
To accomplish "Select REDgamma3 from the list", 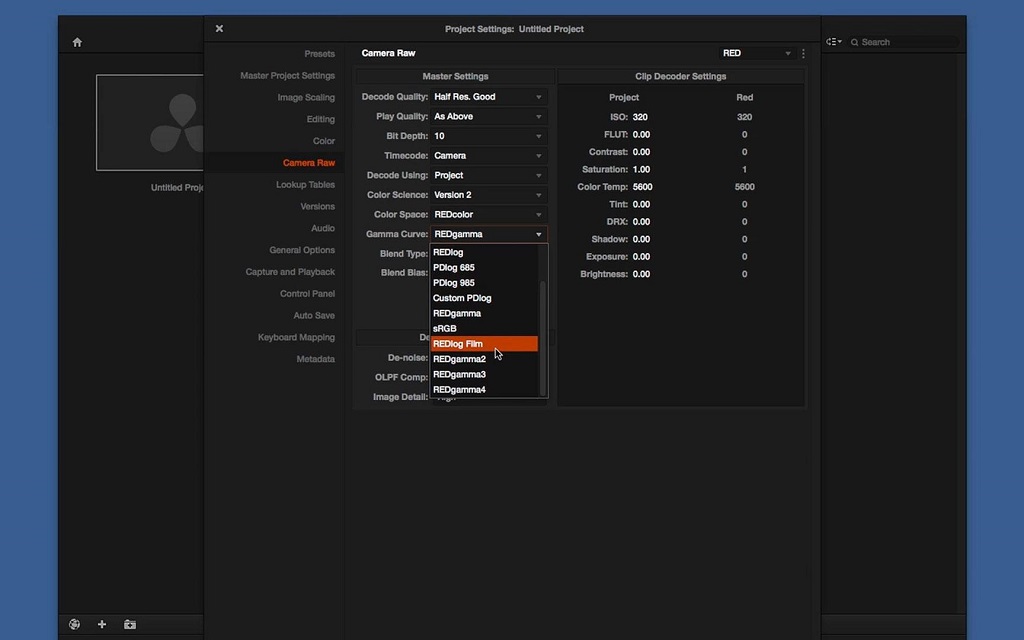I will [x=484, y=374].
